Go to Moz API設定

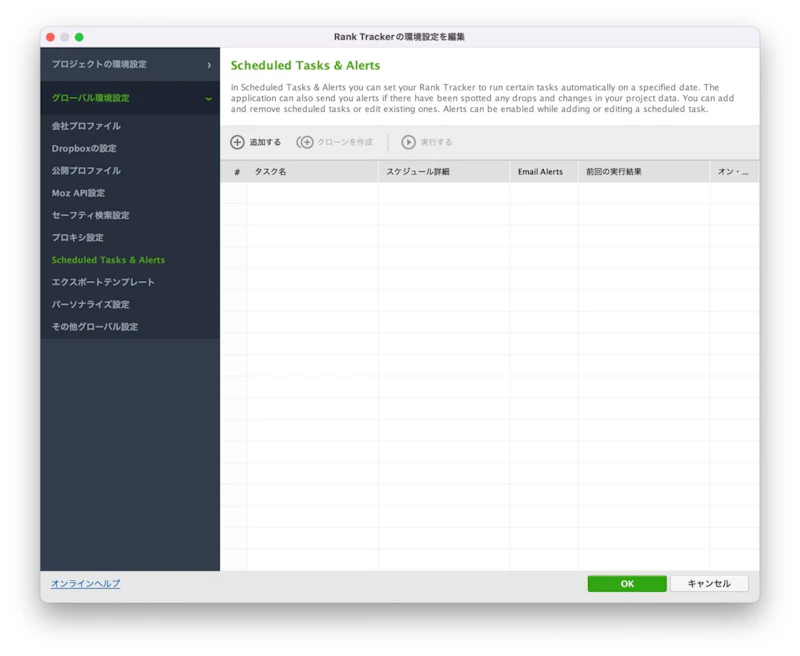(78, 193)
